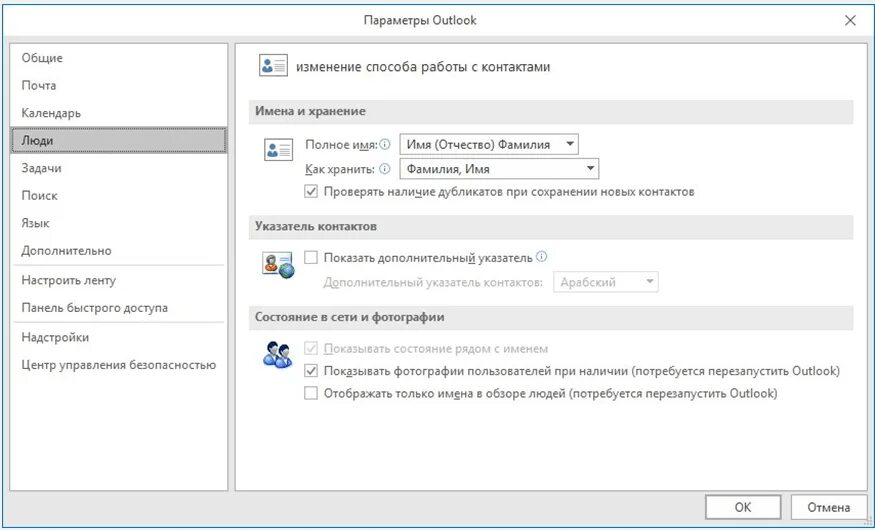The width and height of the screenshot is (875, 530).
Task: Confirm settings with the OK button
Action: pyautogui.click(x=743, y=507)
